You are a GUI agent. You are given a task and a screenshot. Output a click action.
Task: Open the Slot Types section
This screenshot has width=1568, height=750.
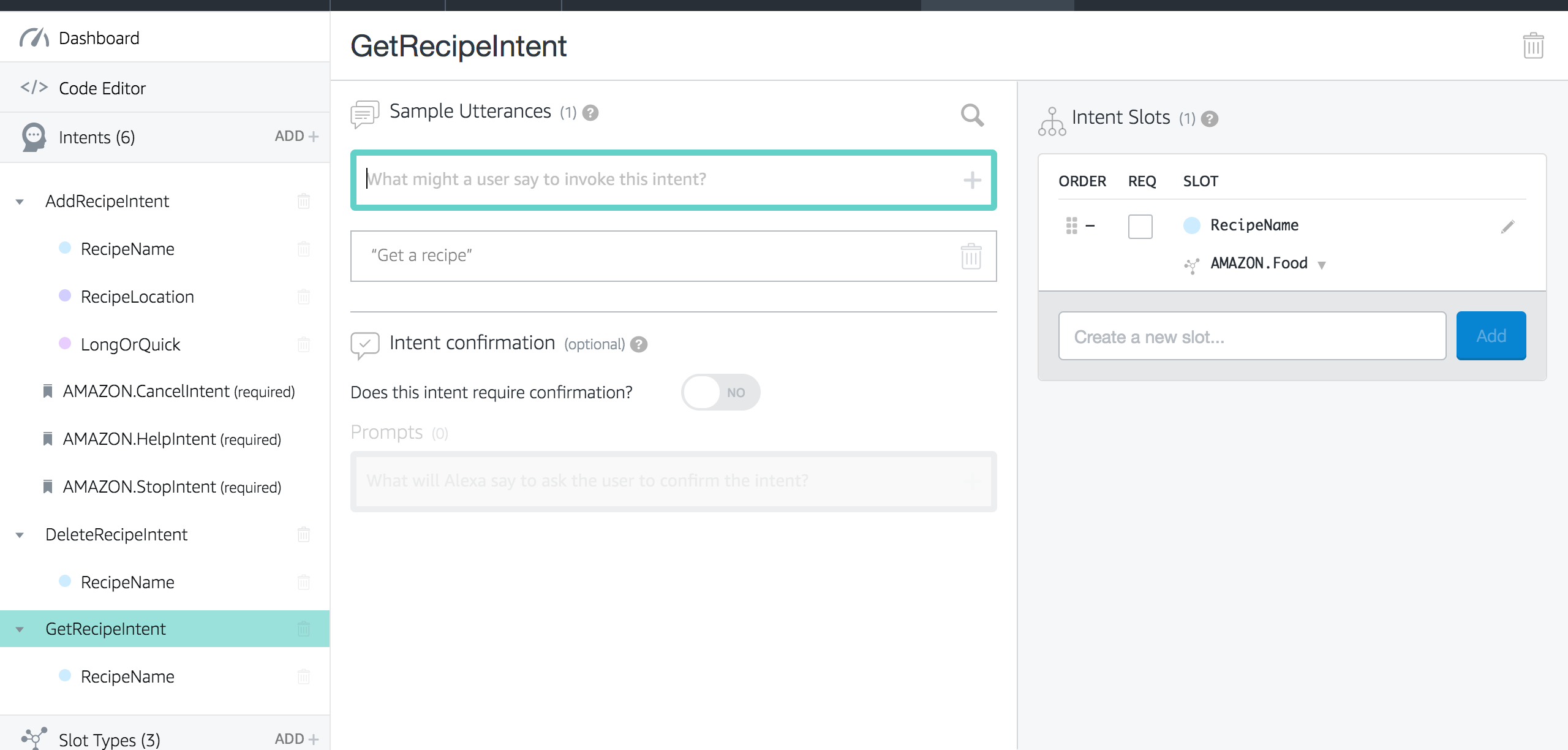pos(109,738)
